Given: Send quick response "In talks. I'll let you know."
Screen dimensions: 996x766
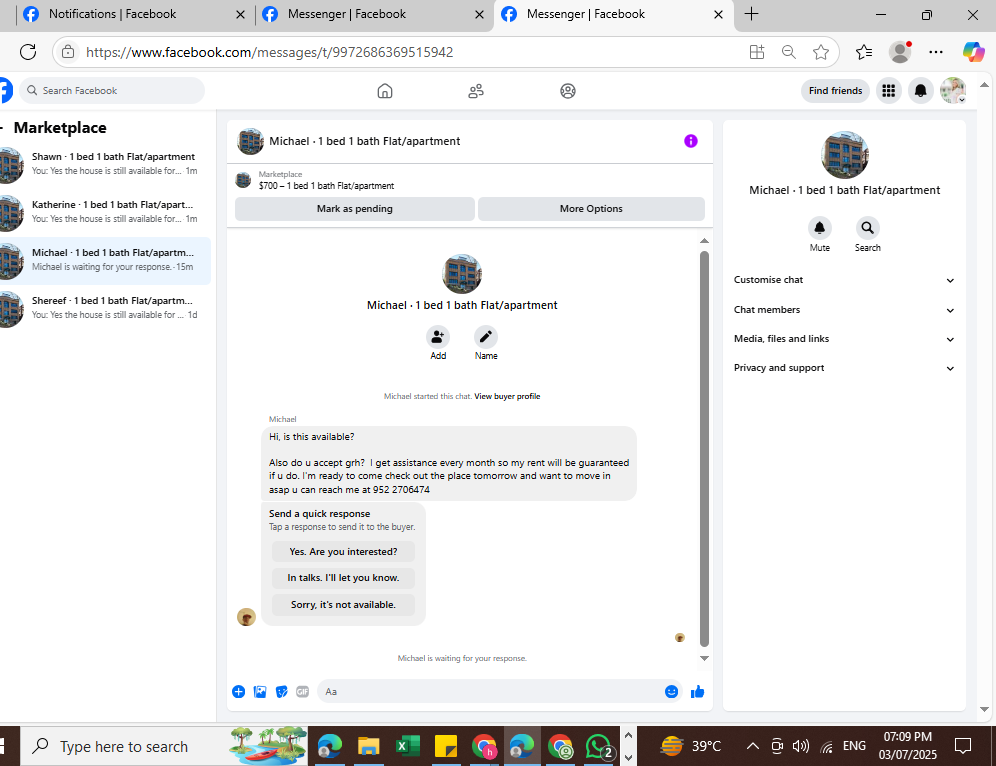Looking at the screenshot, I should coord(343,578).
